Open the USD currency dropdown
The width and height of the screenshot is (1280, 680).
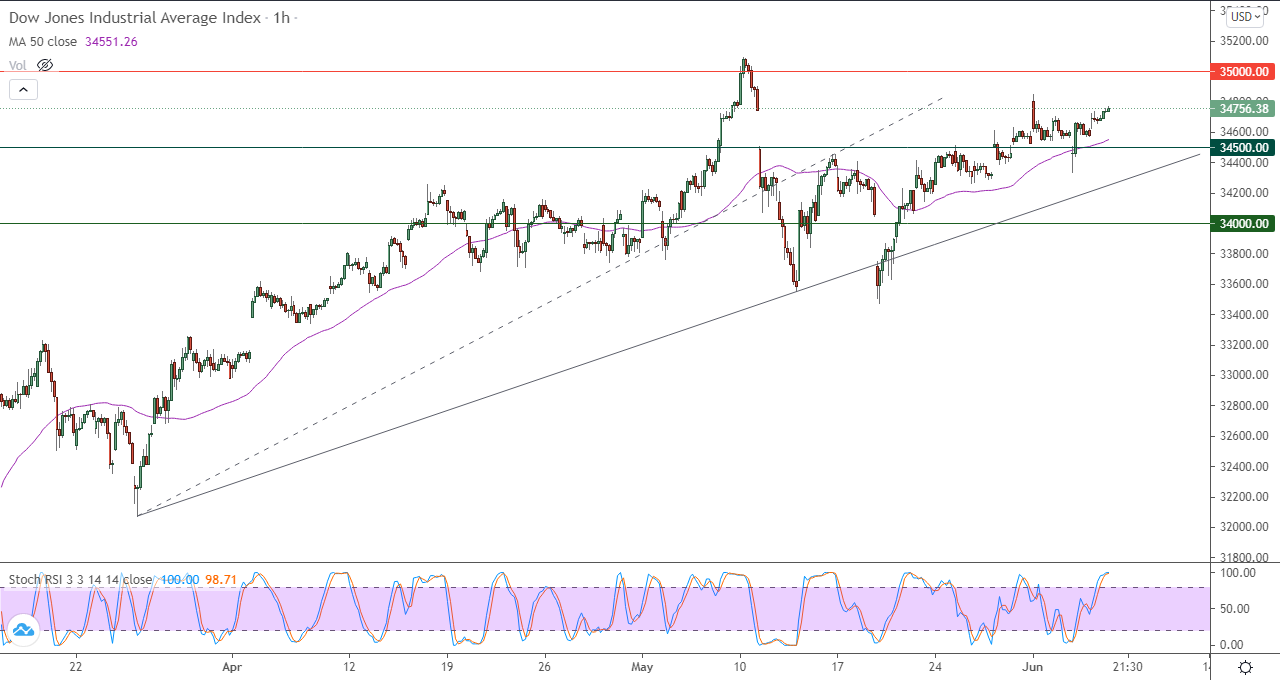(x=1245, y=16)
